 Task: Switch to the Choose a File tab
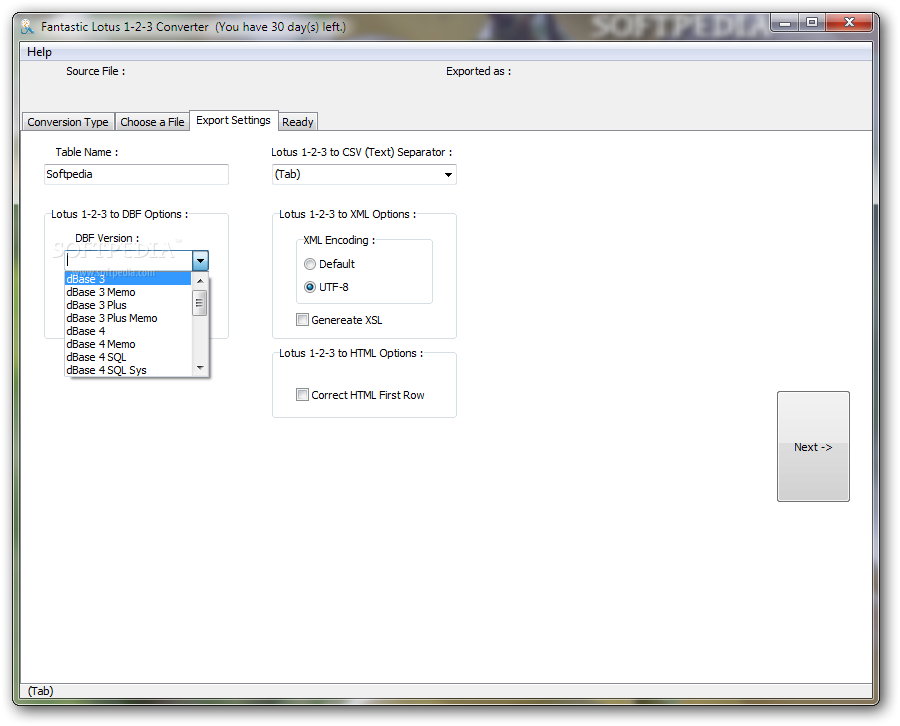click(152, 122)
